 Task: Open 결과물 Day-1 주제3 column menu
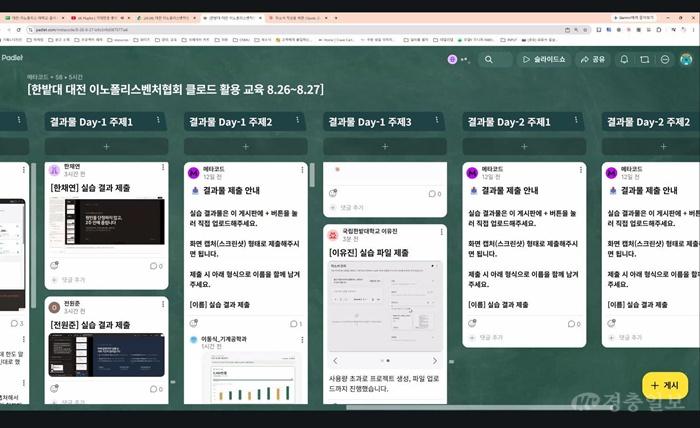(437, 120)
